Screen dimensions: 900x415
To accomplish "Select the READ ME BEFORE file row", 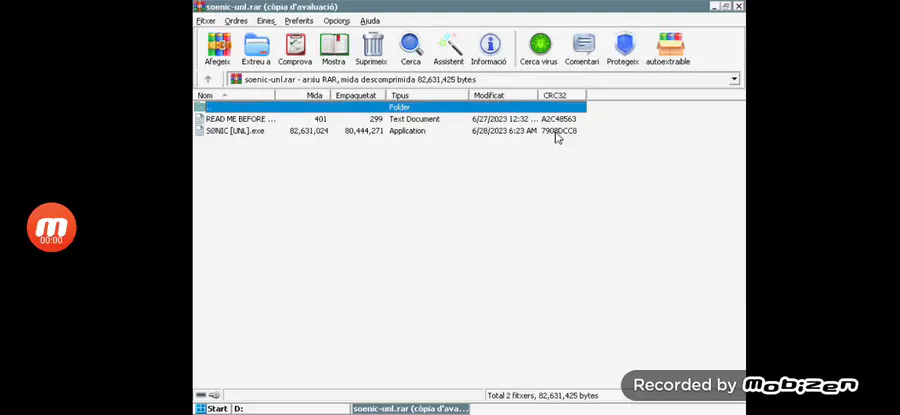I will pos(390,119).
